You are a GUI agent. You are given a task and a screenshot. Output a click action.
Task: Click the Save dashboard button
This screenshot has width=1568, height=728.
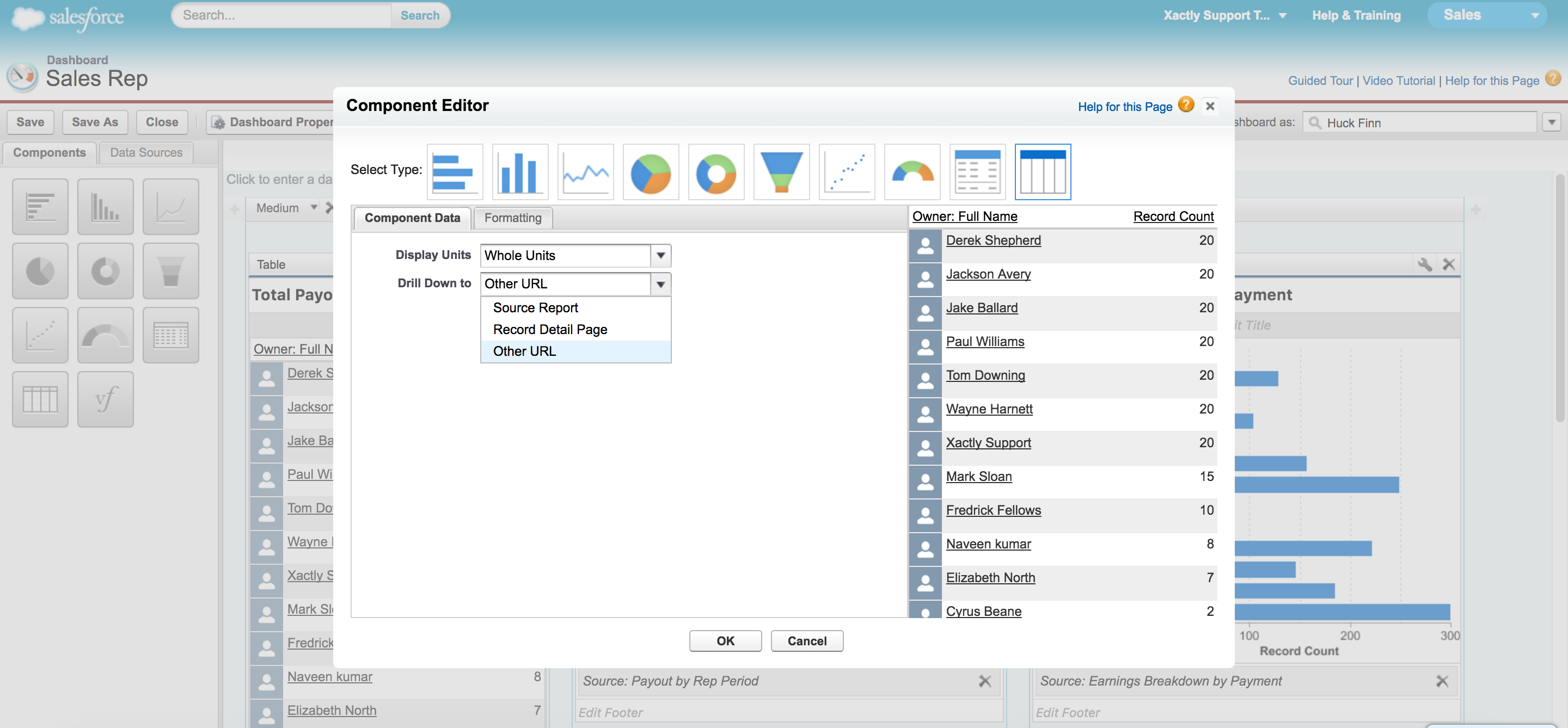pyautogui.click(x=30, y=122)
